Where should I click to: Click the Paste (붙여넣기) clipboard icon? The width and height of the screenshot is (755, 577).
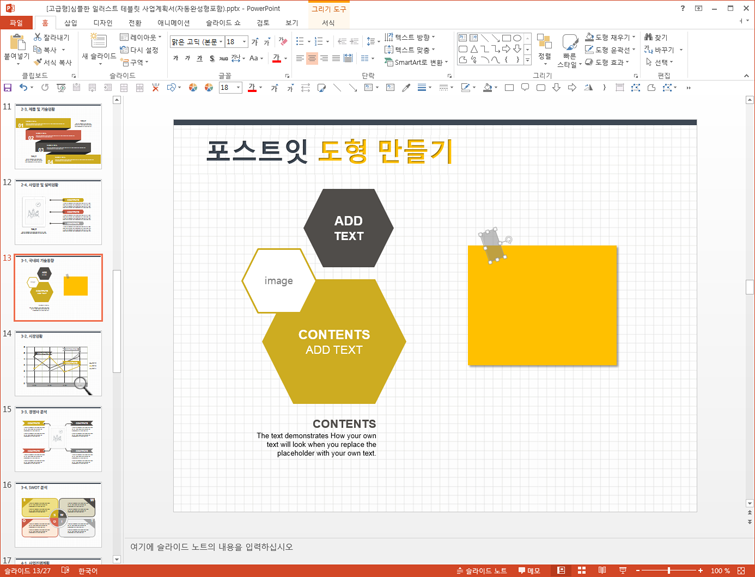point(17,42)
